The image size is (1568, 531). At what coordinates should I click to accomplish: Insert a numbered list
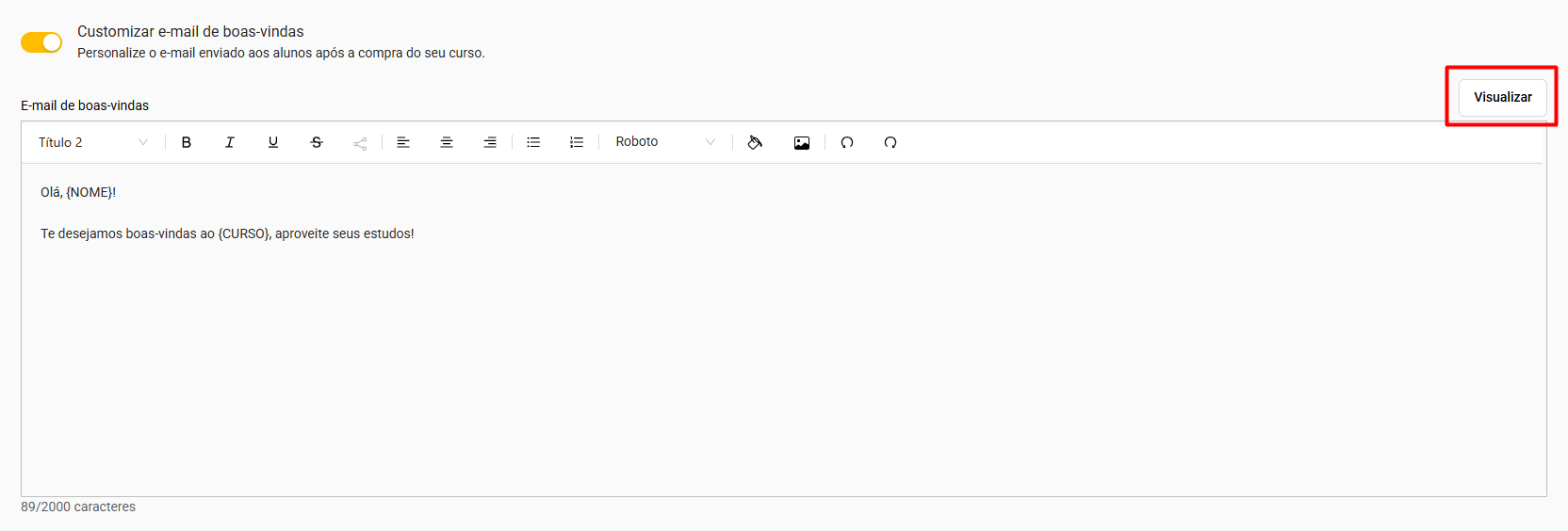[x=577, y=142]
